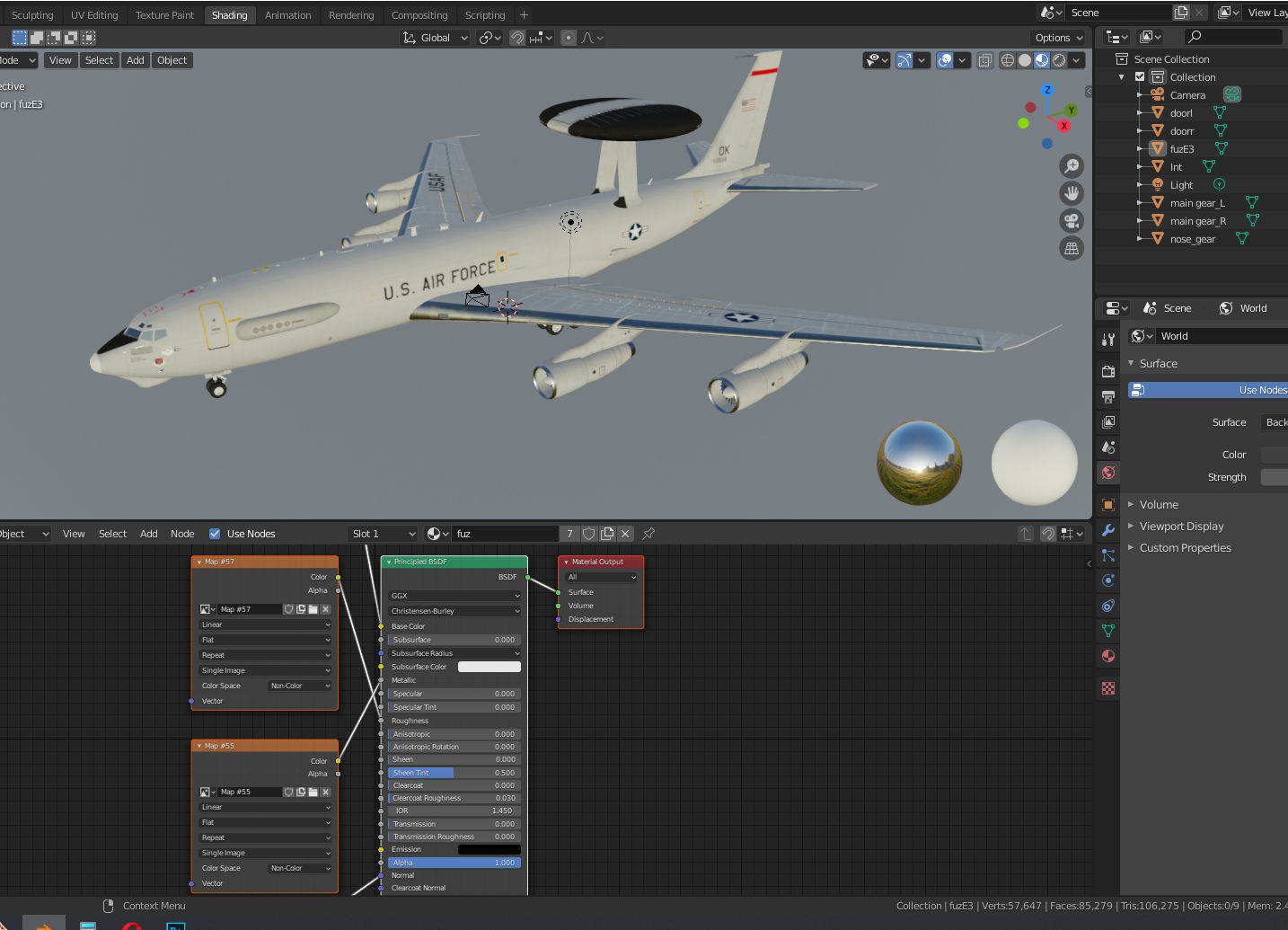Image resolution: width=1288 pixels, height=930 pixels.
Task: Open the Particles properties tab
Action: [x=1108, y=555]
